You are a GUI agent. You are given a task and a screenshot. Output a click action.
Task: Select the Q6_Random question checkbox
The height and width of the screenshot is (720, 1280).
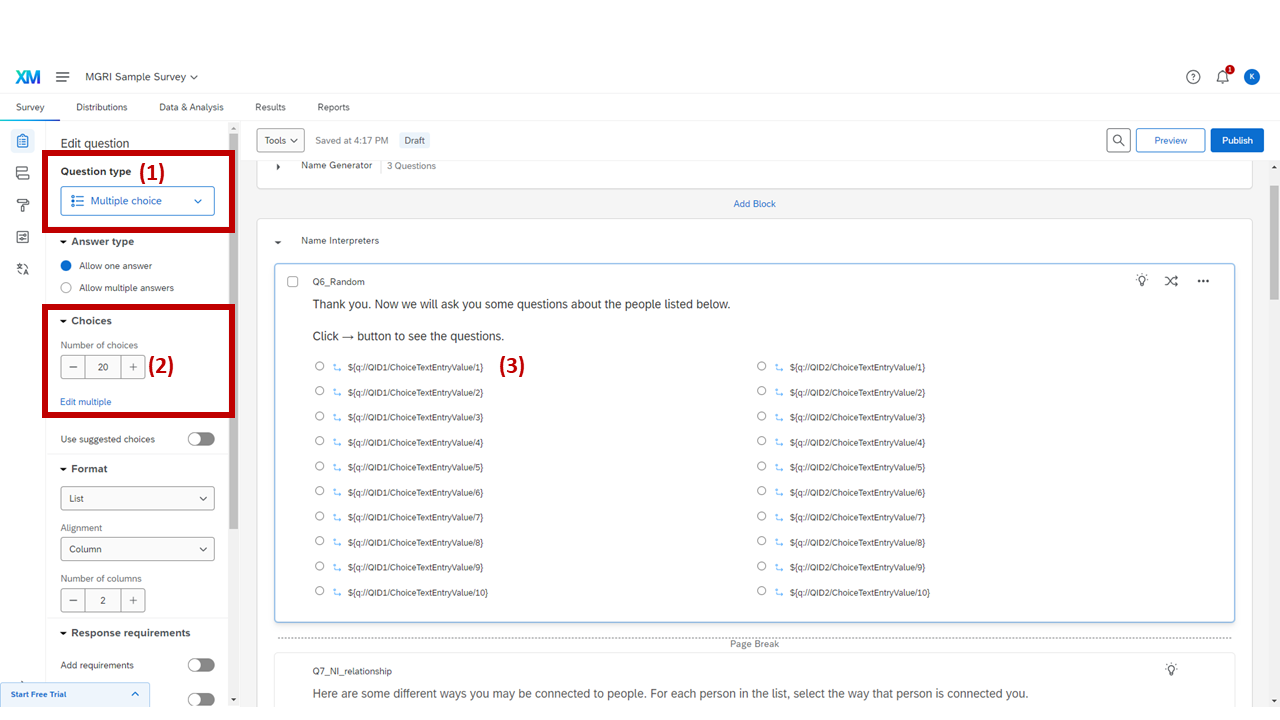pos(292,281)
